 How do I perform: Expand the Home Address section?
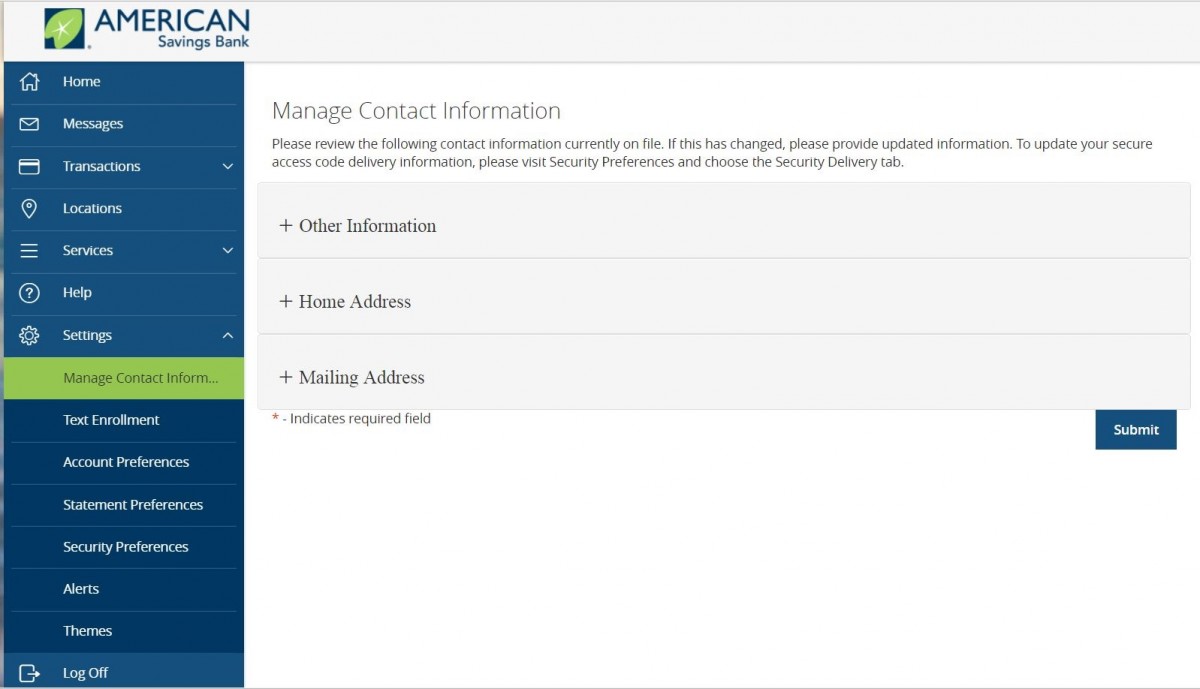tap(345, 302)
